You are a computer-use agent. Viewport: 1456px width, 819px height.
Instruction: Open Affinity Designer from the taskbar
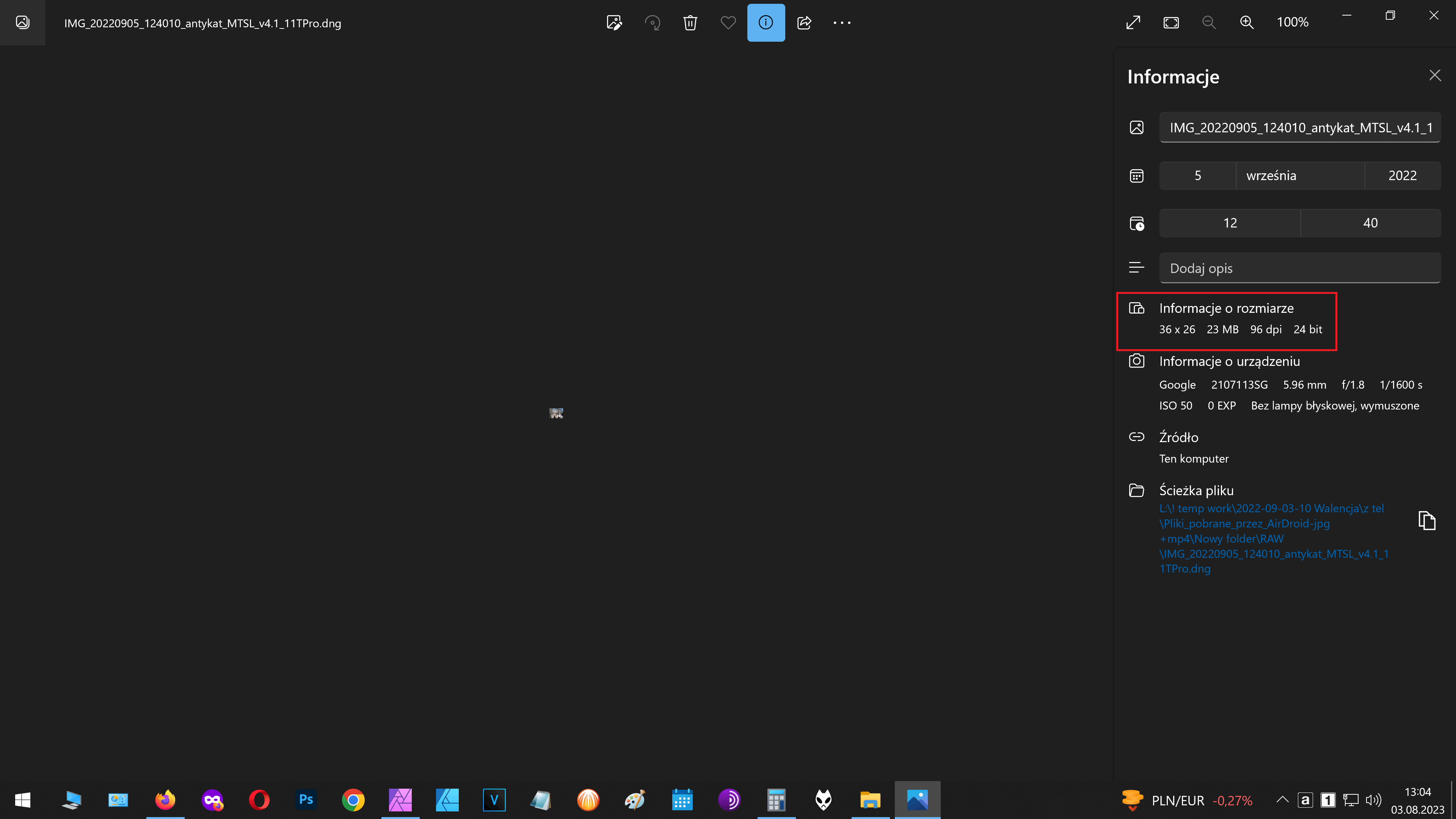pos(447,800)
